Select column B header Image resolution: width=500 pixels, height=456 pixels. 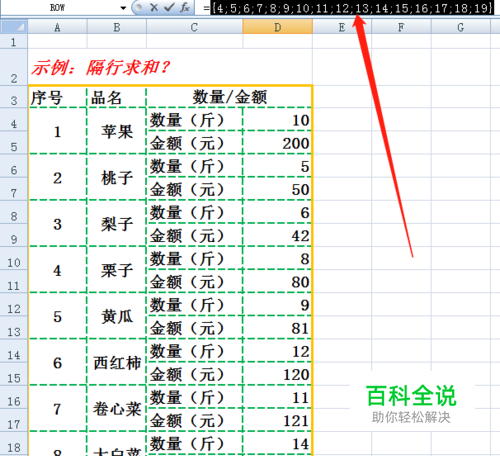point(117,27)
